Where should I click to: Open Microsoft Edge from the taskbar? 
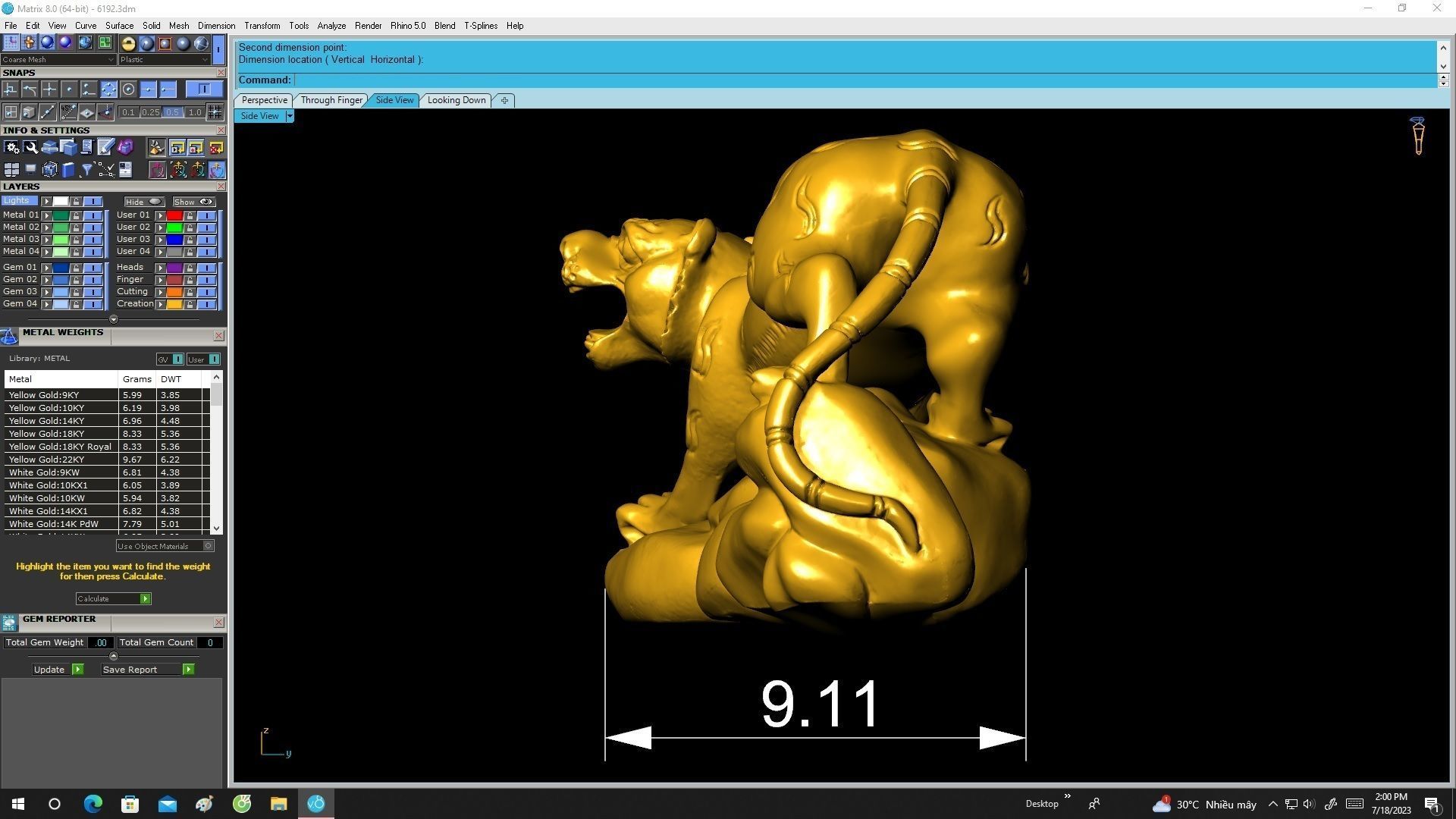tap(93, 804)
